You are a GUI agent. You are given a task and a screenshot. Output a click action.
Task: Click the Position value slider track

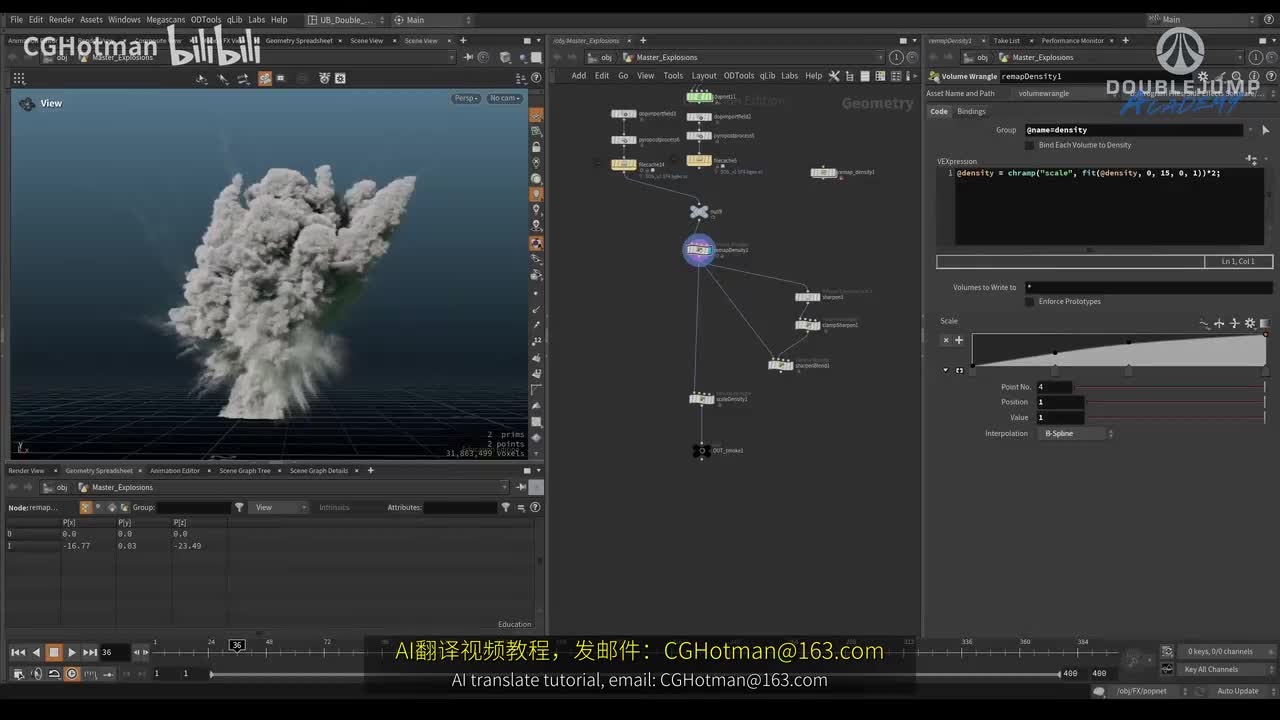click(x=1178, y=402)
